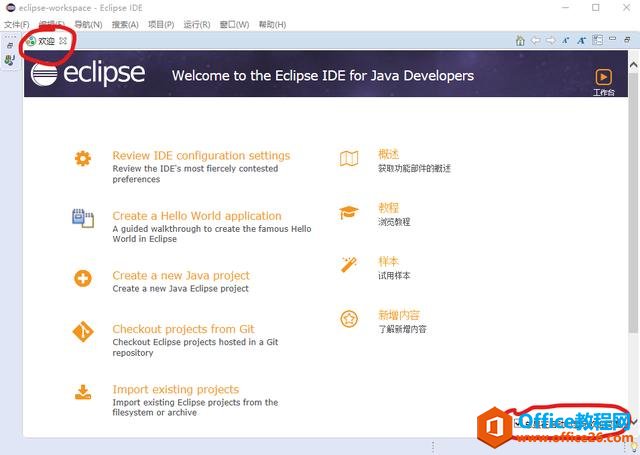Click the Hello World notepad icon
640x455 pixels.
(x=83, y=218)
